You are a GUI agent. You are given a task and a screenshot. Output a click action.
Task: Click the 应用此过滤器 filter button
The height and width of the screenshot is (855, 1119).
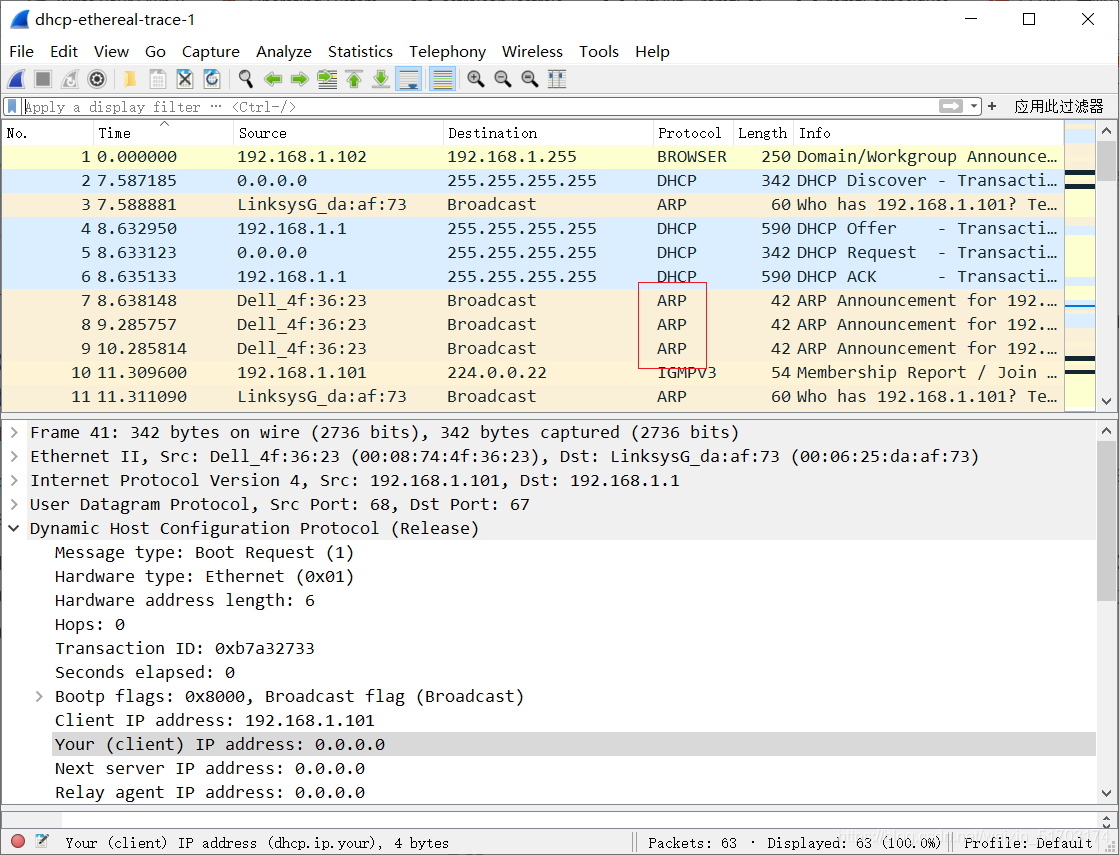pyautogui.click(x=1058, y=106)
